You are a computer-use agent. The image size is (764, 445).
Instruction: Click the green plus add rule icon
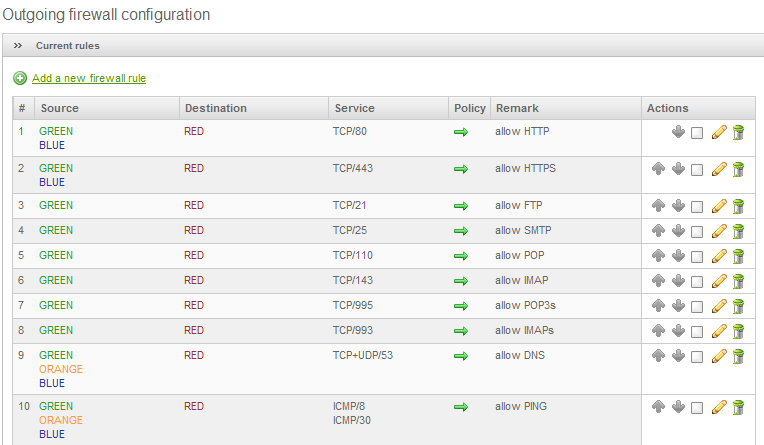pyautogui.click(x=20, y=78)
